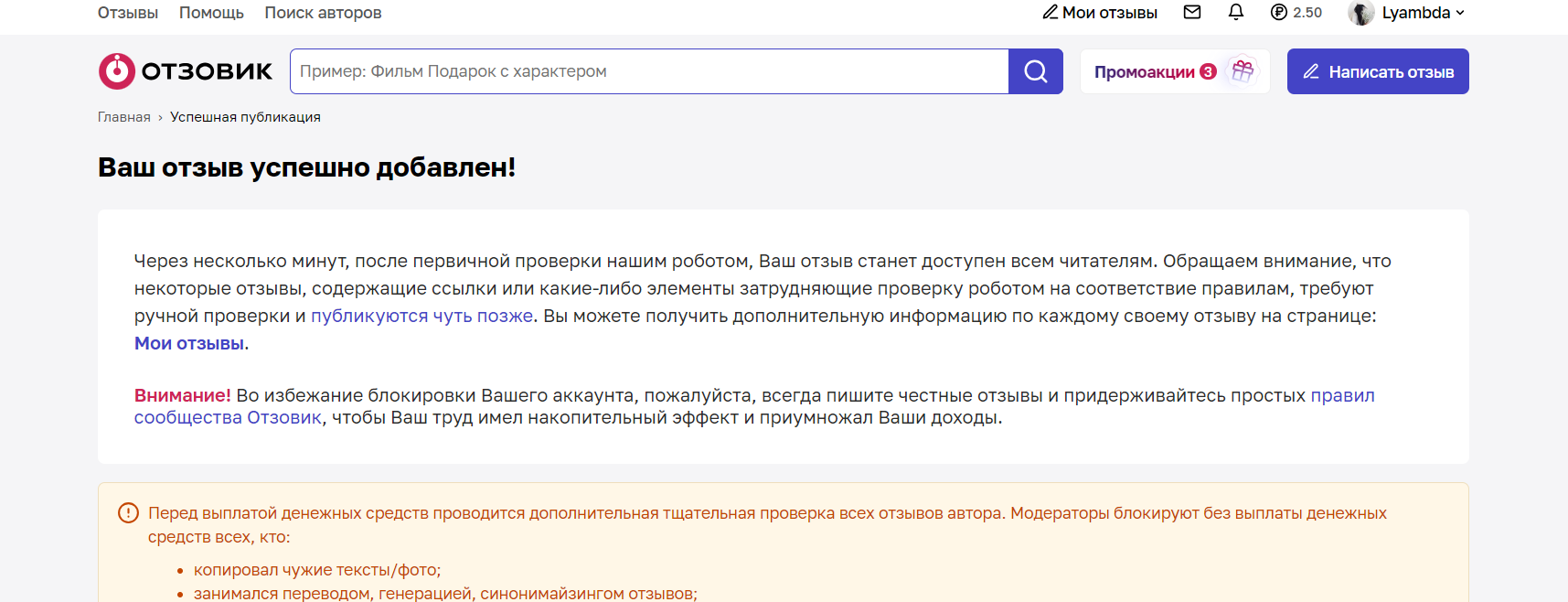Open правил сообщества Отзовик link
The image size is (1568, 602).
pyautogui.click(x=754, y=406)
